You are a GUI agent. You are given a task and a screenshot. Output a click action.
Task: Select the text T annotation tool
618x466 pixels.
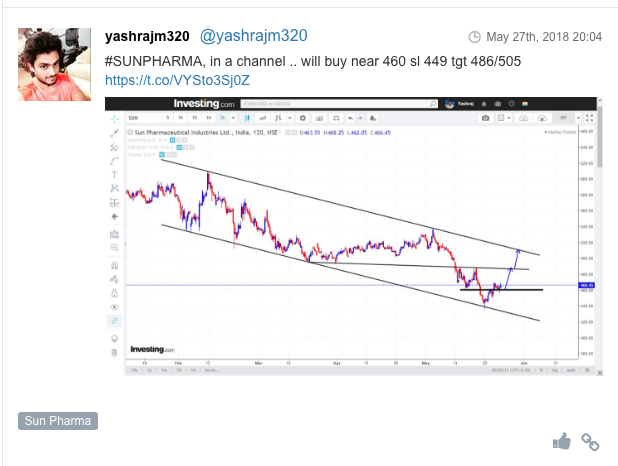114,175
